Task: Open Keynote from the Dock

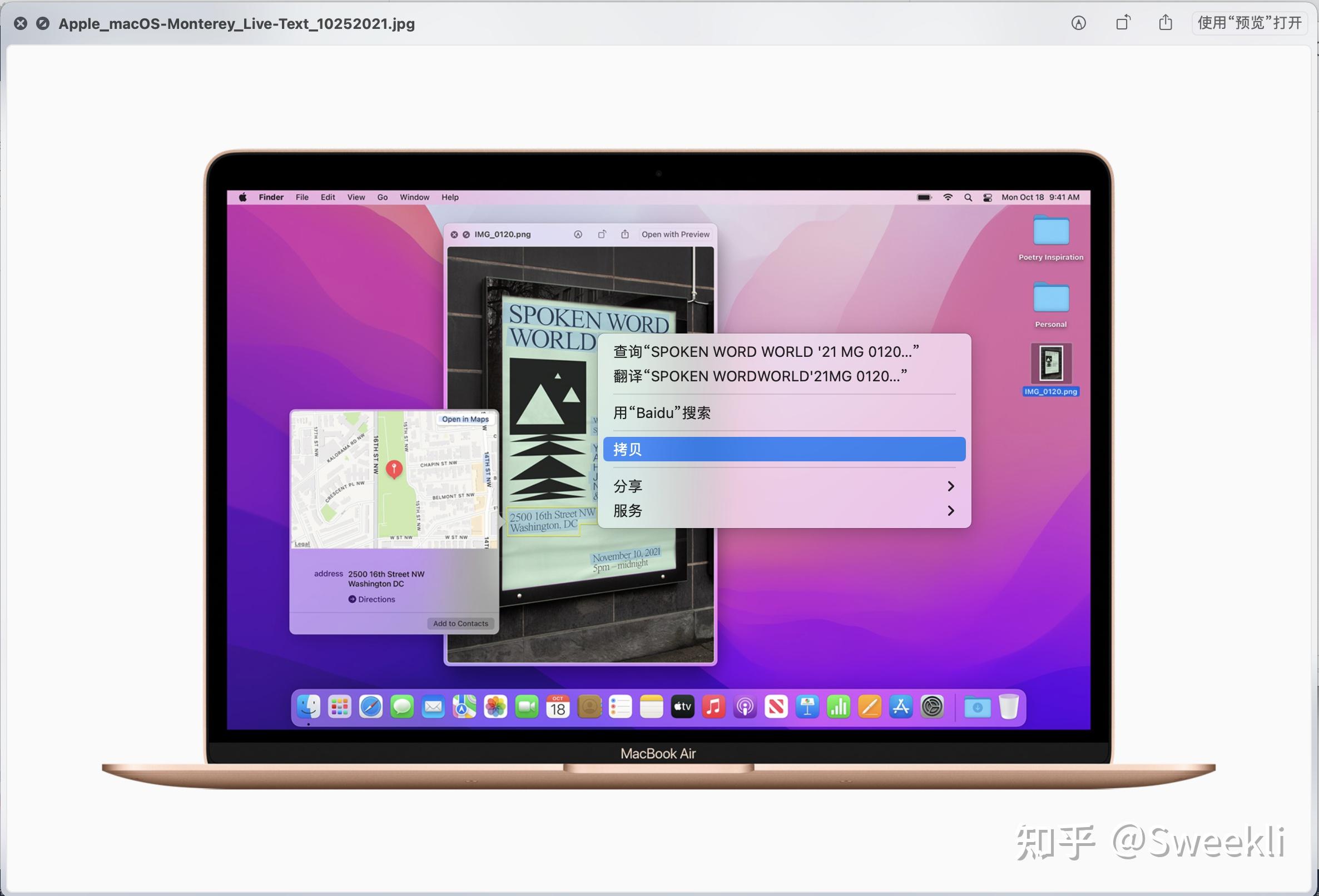Action: (807, 707)
